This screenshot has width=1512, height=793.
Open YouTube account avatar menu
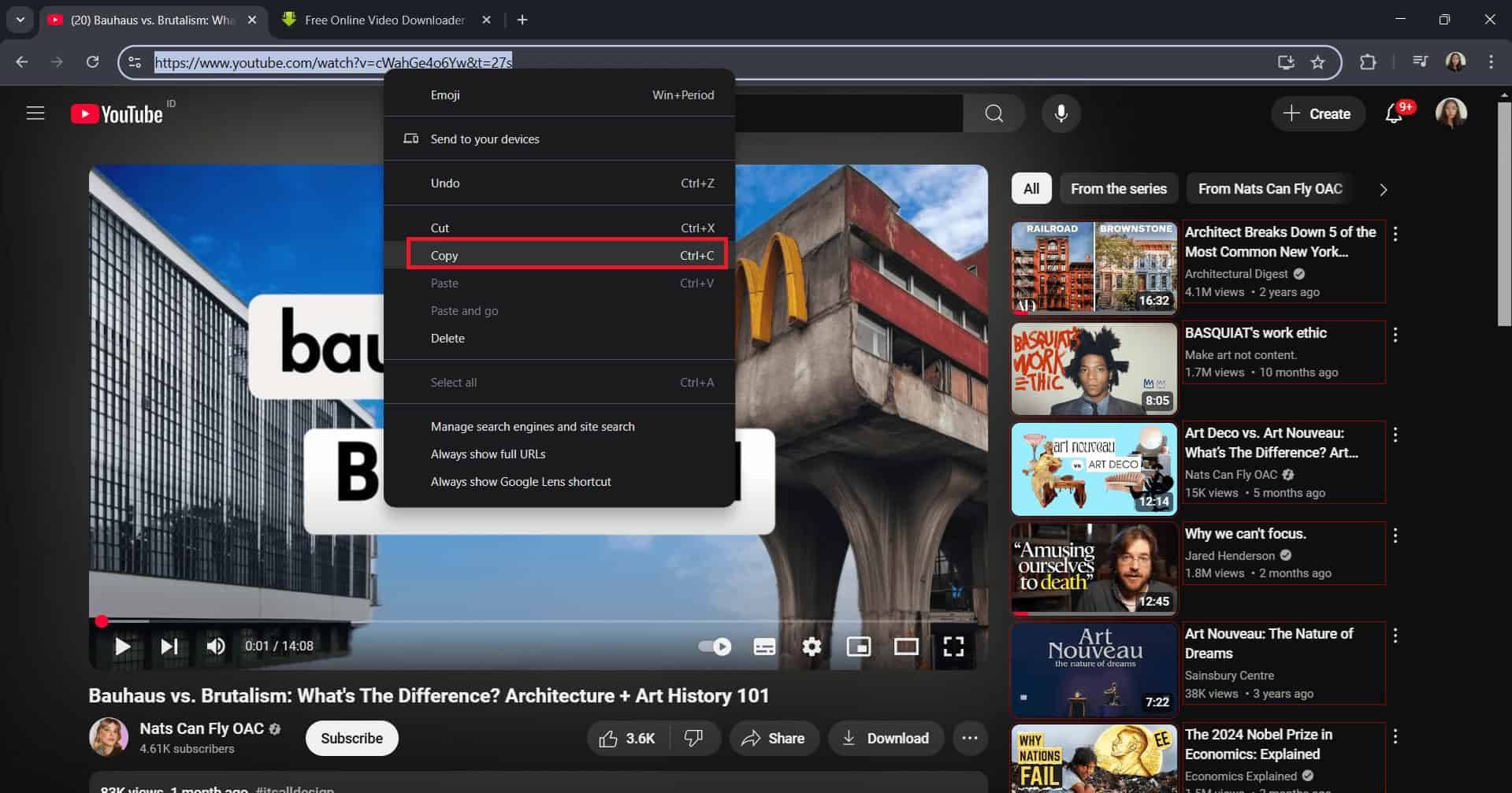1451,113
